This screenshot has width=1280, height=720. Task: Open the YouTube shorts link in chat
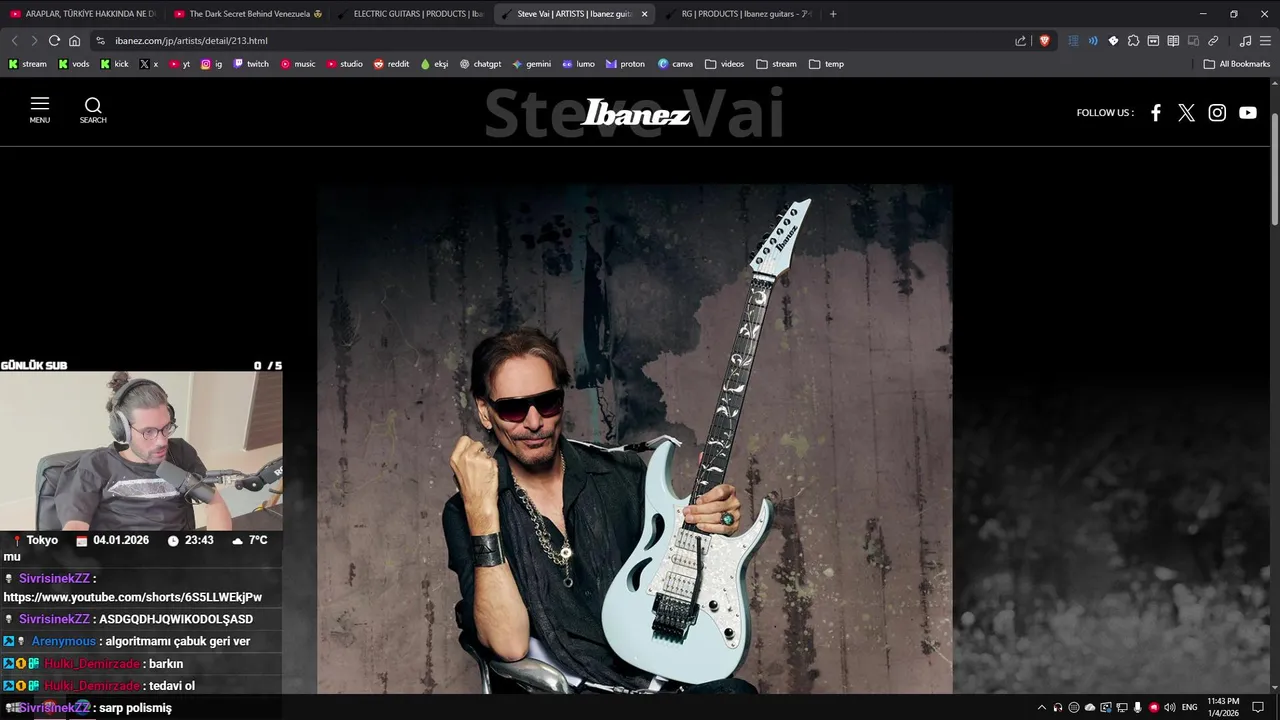tap(133, 597)
